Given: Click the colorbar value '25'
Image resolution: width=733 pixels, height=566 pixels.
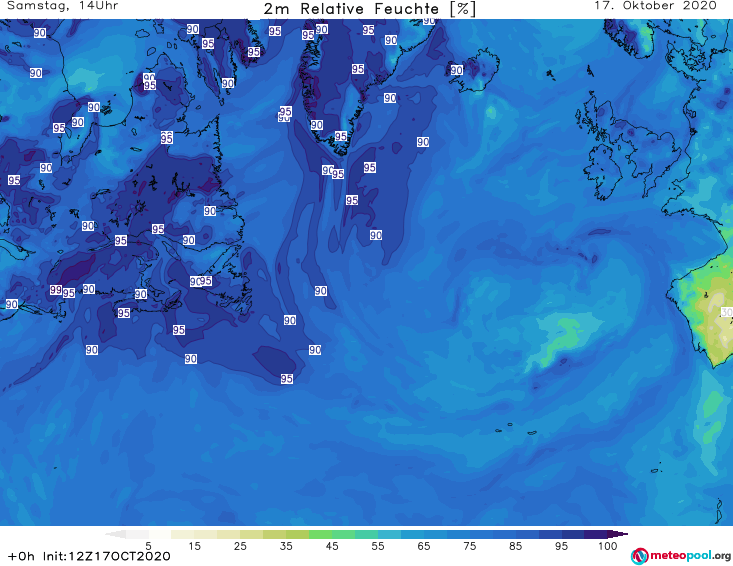Looking at the screenshot, I should click(240, 546).
